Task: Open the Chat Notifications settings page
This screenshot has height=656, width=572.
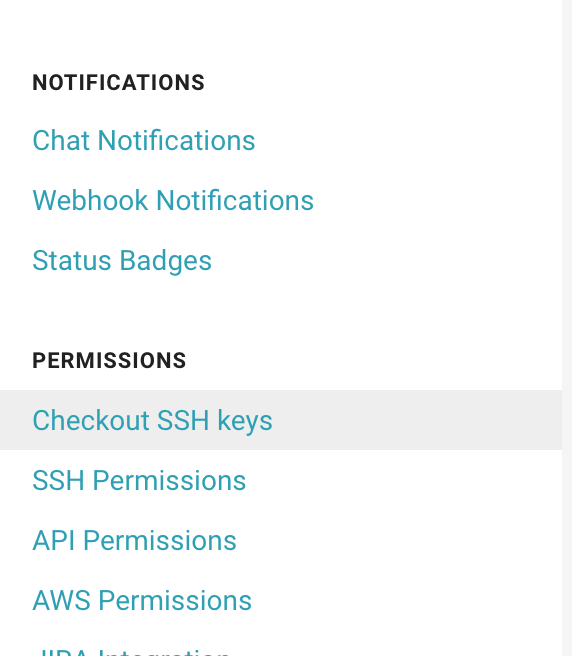Action: [x=144, y=140]
